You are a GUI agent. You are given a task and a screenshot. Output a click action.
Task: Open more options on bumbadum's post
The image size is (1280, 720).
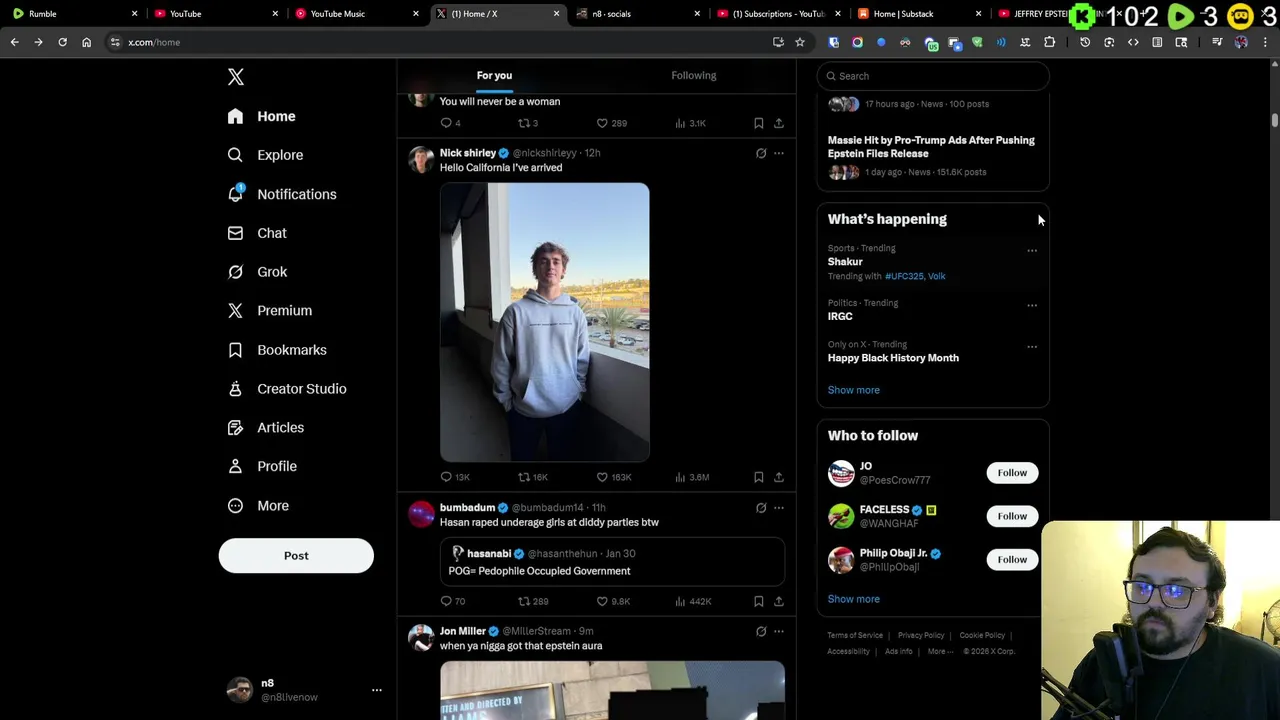779,508
